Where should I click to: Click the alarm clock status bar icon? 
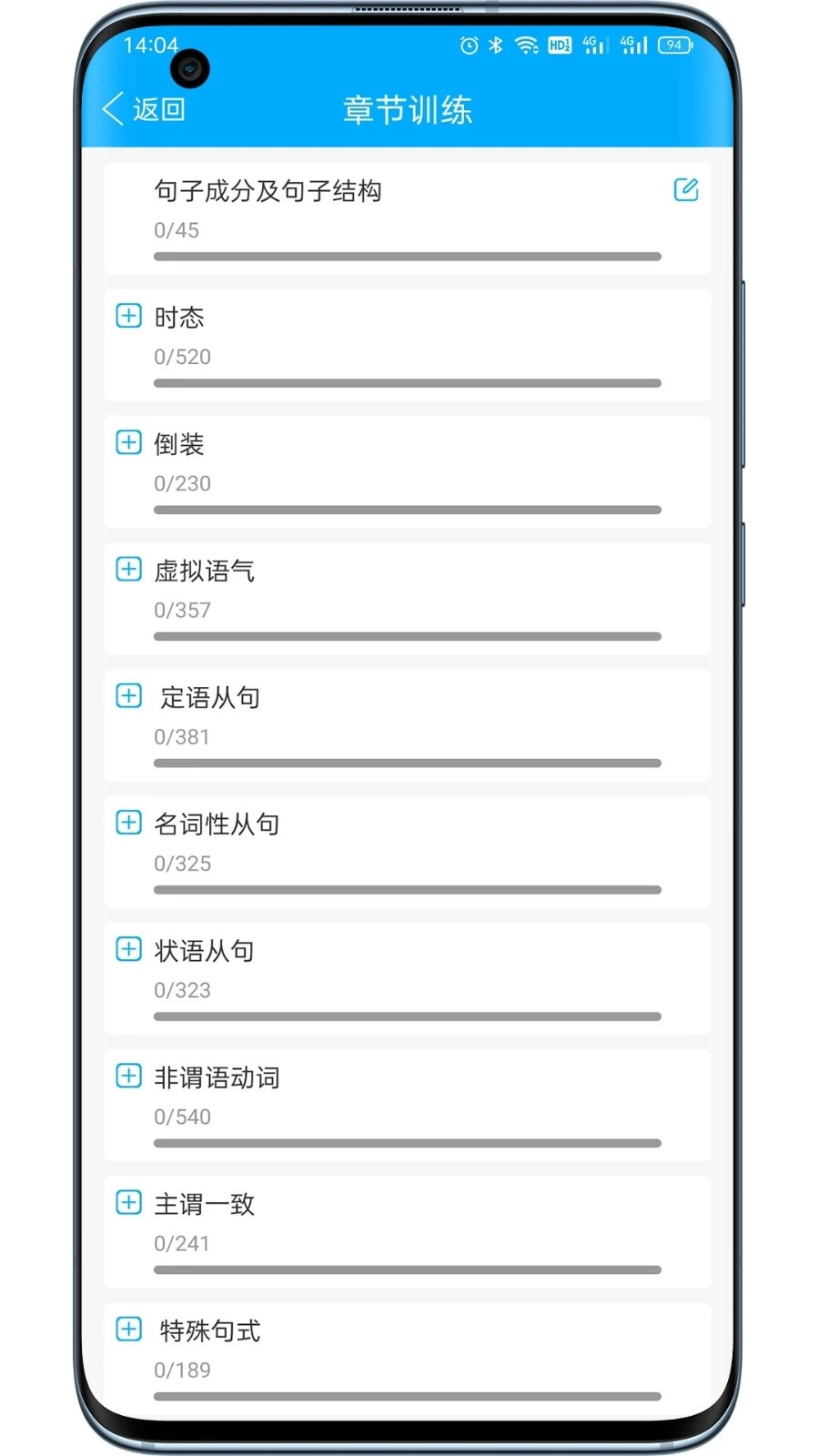[x=469, y=44]
